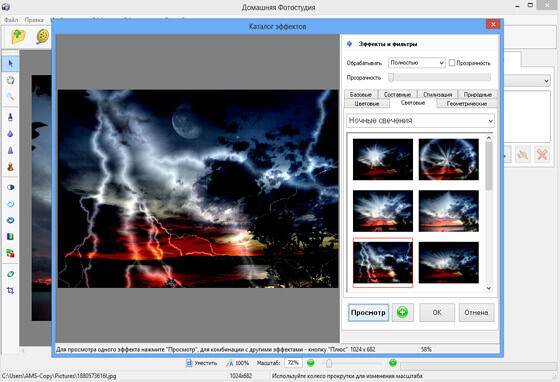Select the arrow pointer tool

pyautogui.click(x=10, y=64)
